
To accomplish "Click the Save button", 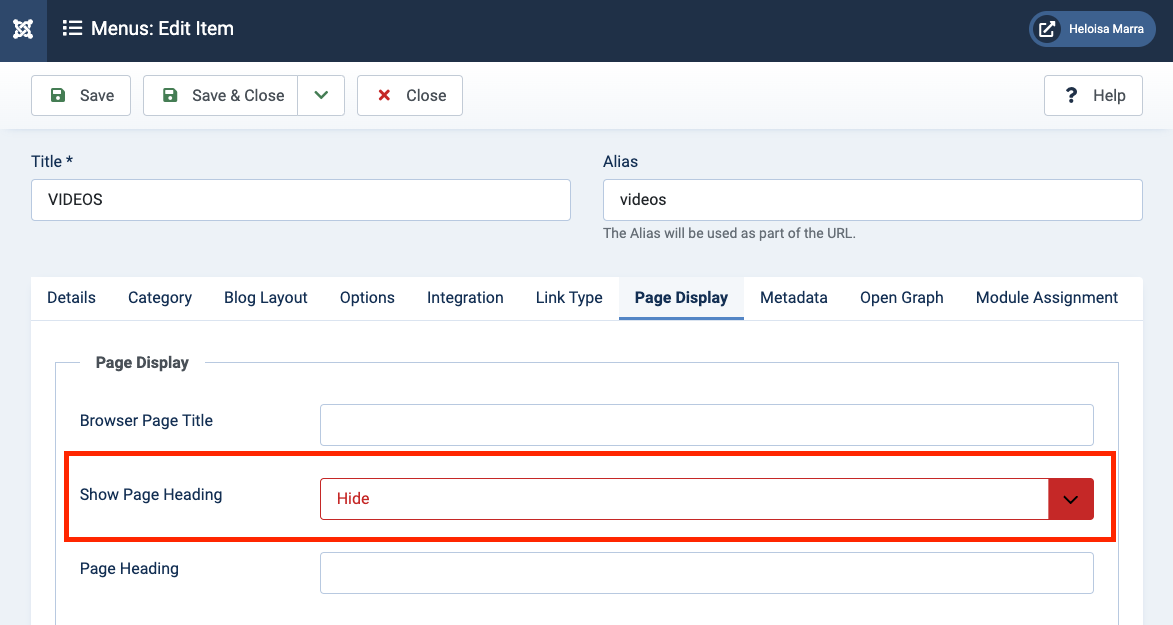I will [x=81, y=96].
